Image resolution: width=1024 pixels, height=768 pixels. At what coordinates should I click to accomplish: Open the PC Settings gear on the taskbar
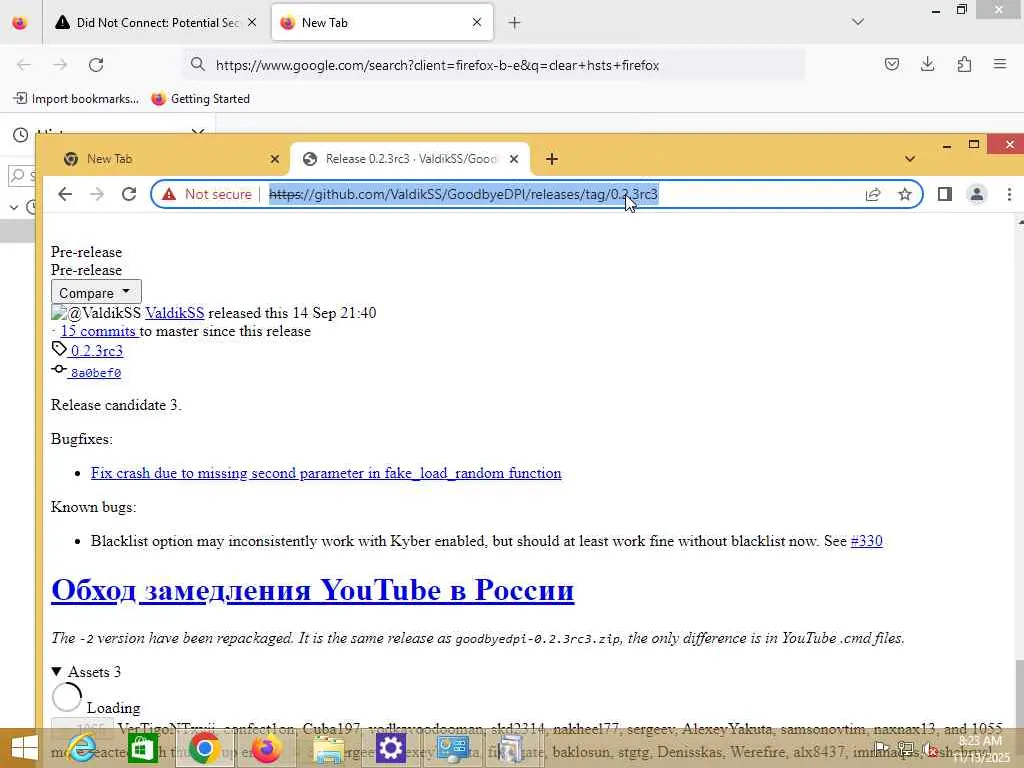tap(391, 748)
